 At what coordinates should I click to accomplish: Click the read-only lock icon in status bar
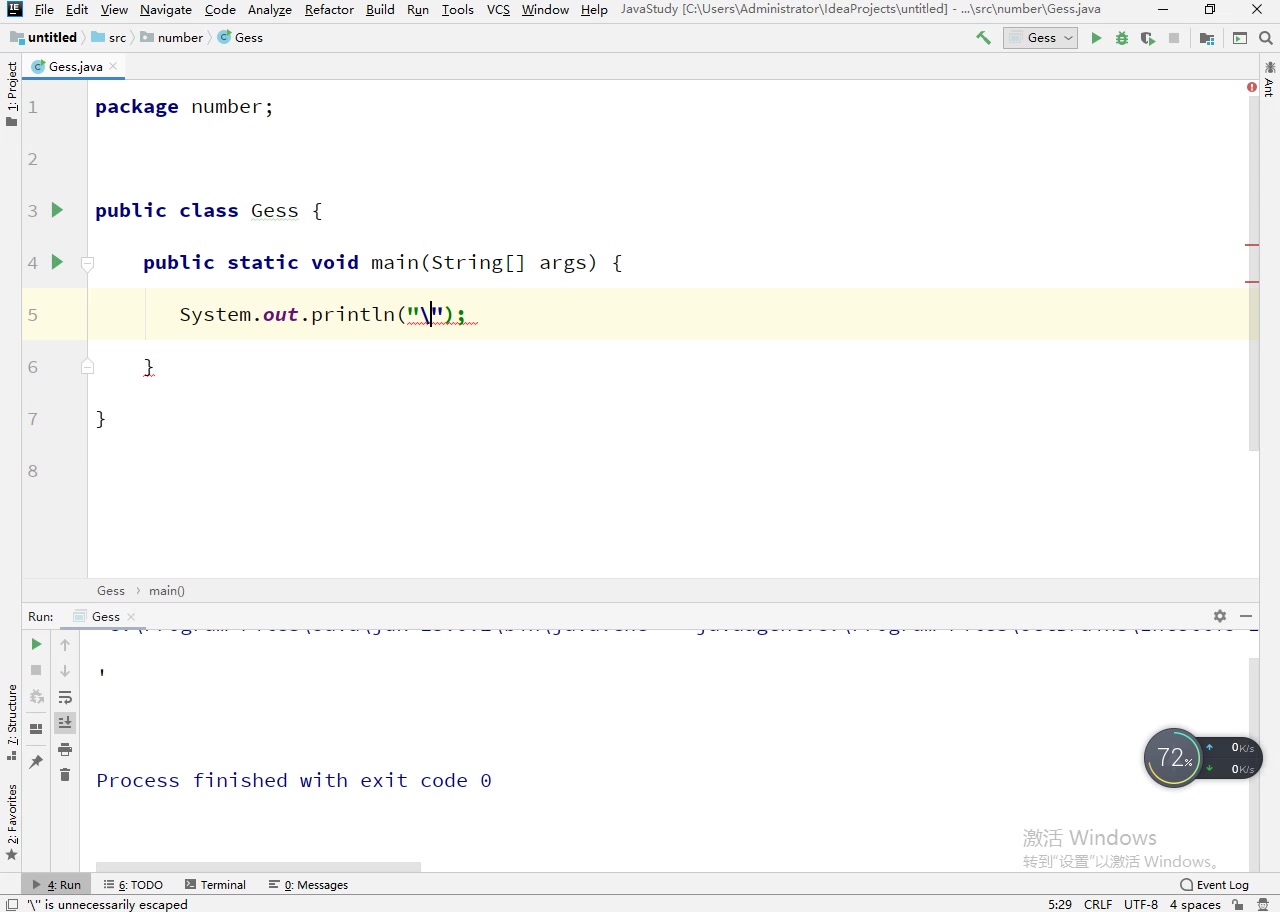(x=1238, y=904)
